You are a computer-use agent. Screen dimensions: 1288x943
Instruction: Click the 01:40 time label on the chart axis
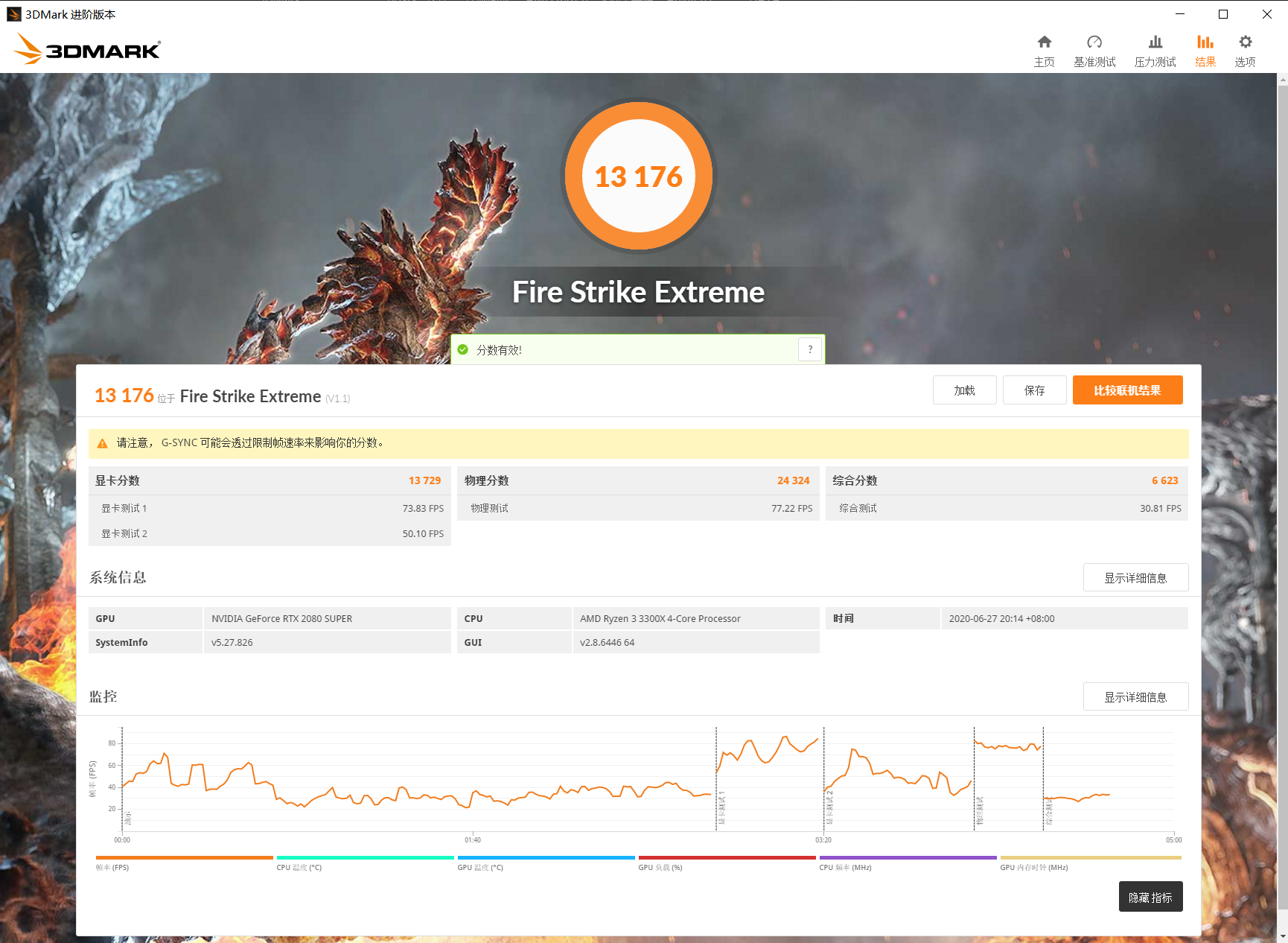click(x=473, y=840)
